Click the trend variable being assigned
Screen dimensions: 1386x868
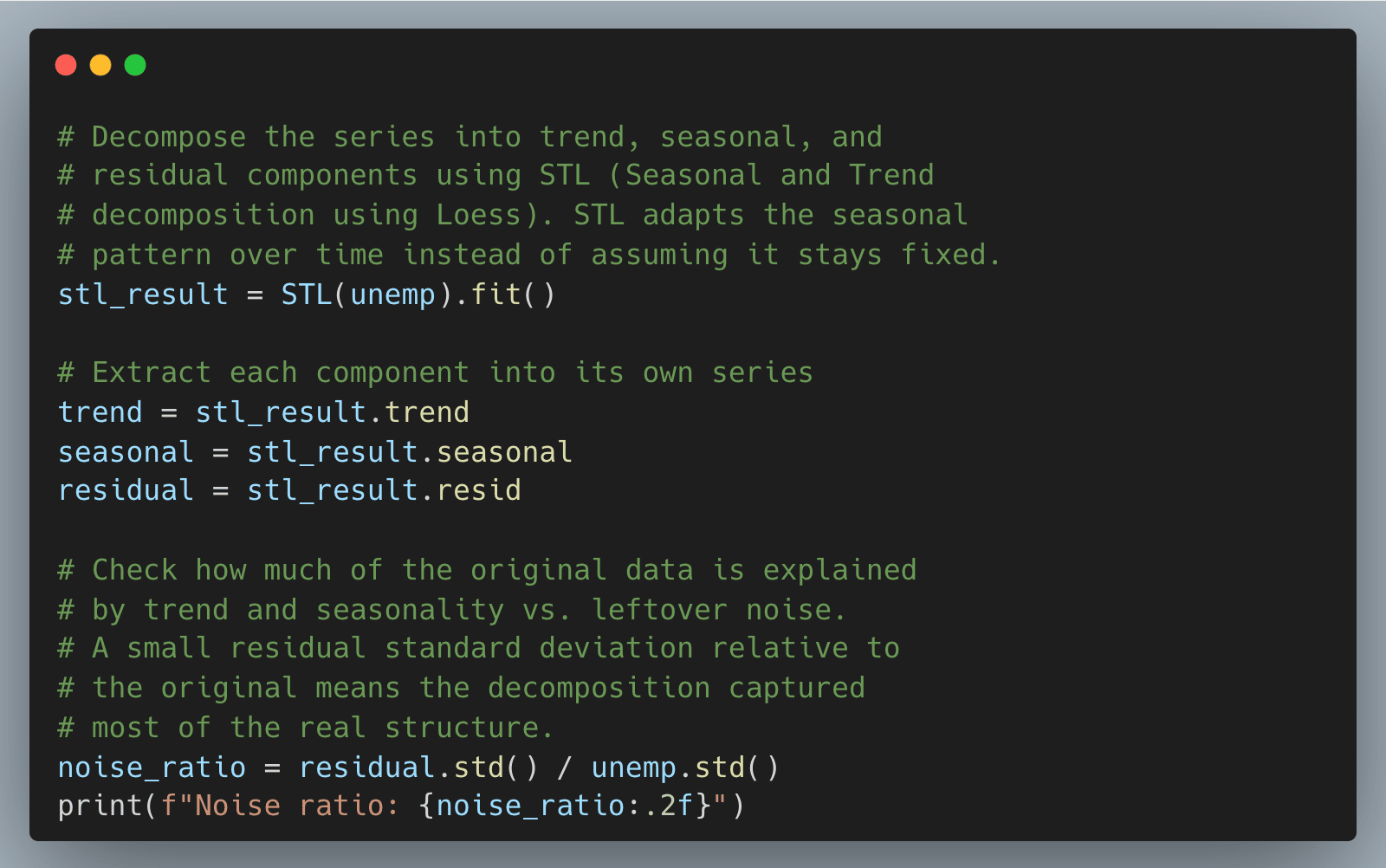[x=100, y=412]
